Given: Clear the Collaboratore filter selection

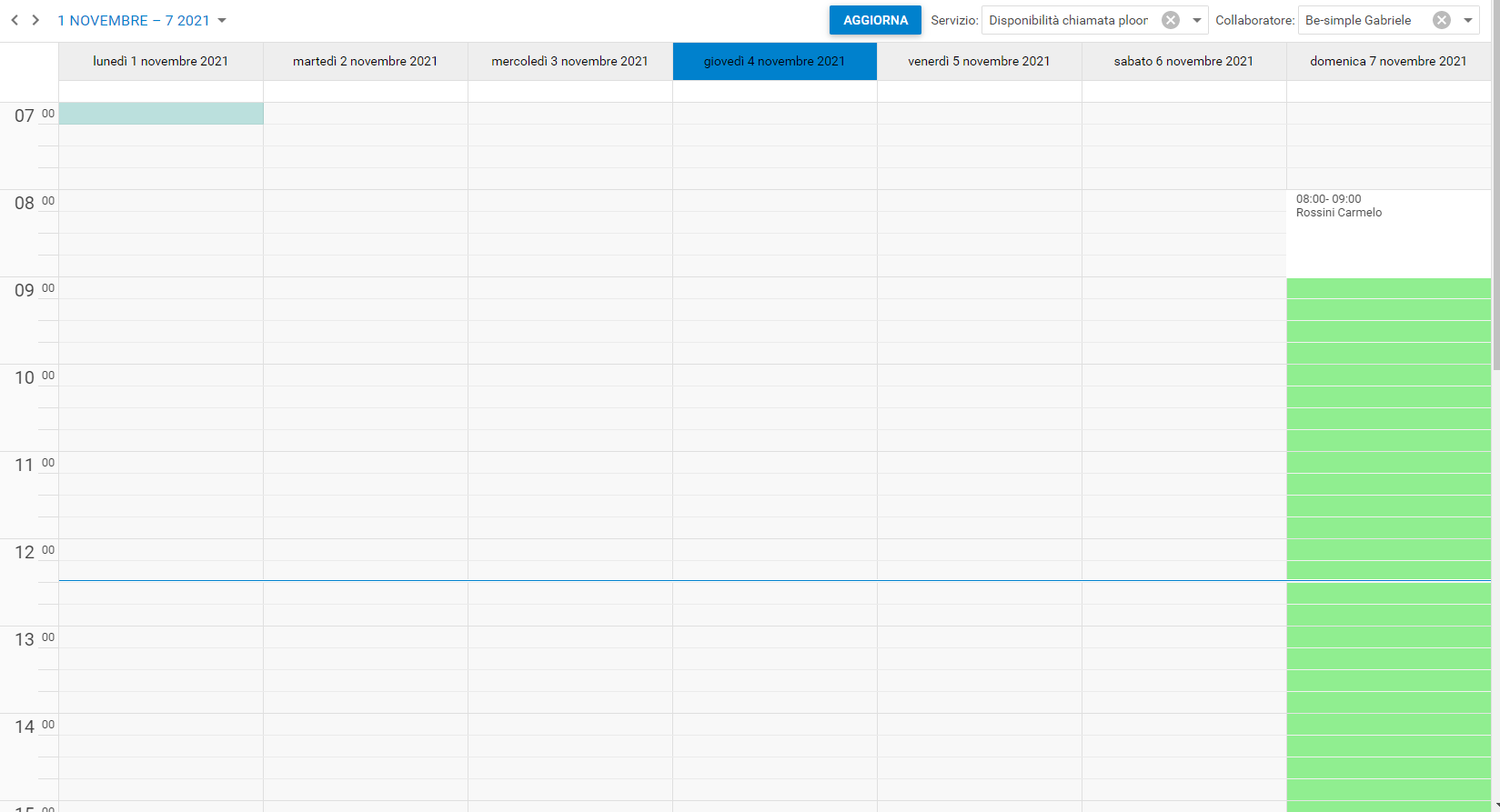Looking at the screenshot, I should (1442, 20).
